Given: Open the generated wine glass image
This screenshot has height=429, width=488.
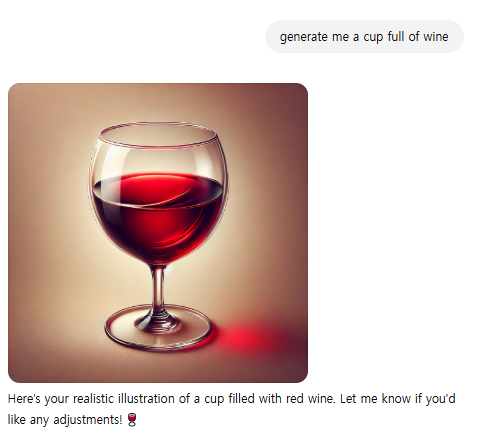Looking at the screenshot, I should 158,233.
